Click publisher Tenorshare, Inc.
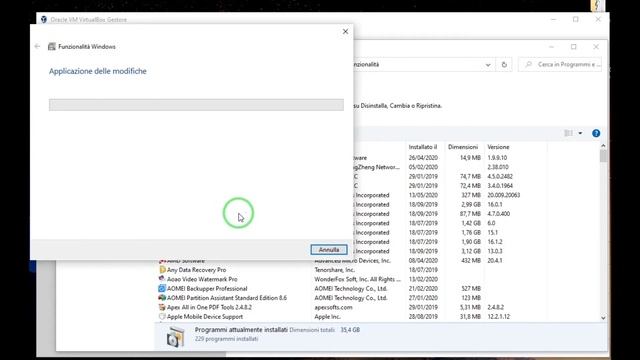This screenshot has height=360, width=640. point(335,270)
